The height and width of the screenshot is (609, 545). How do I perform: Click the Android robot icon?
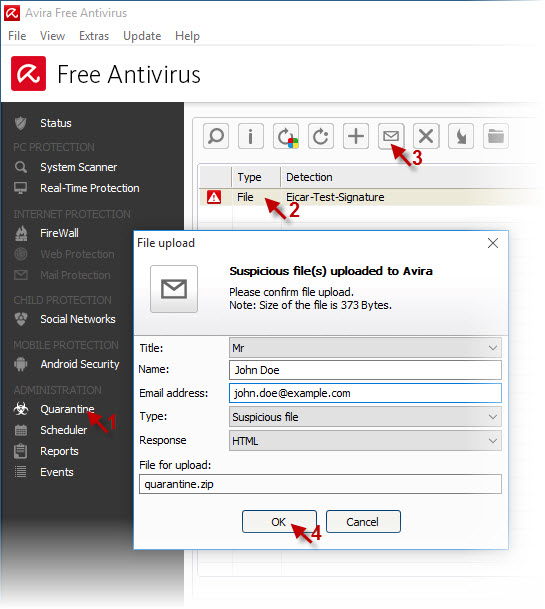pos(21,364)
